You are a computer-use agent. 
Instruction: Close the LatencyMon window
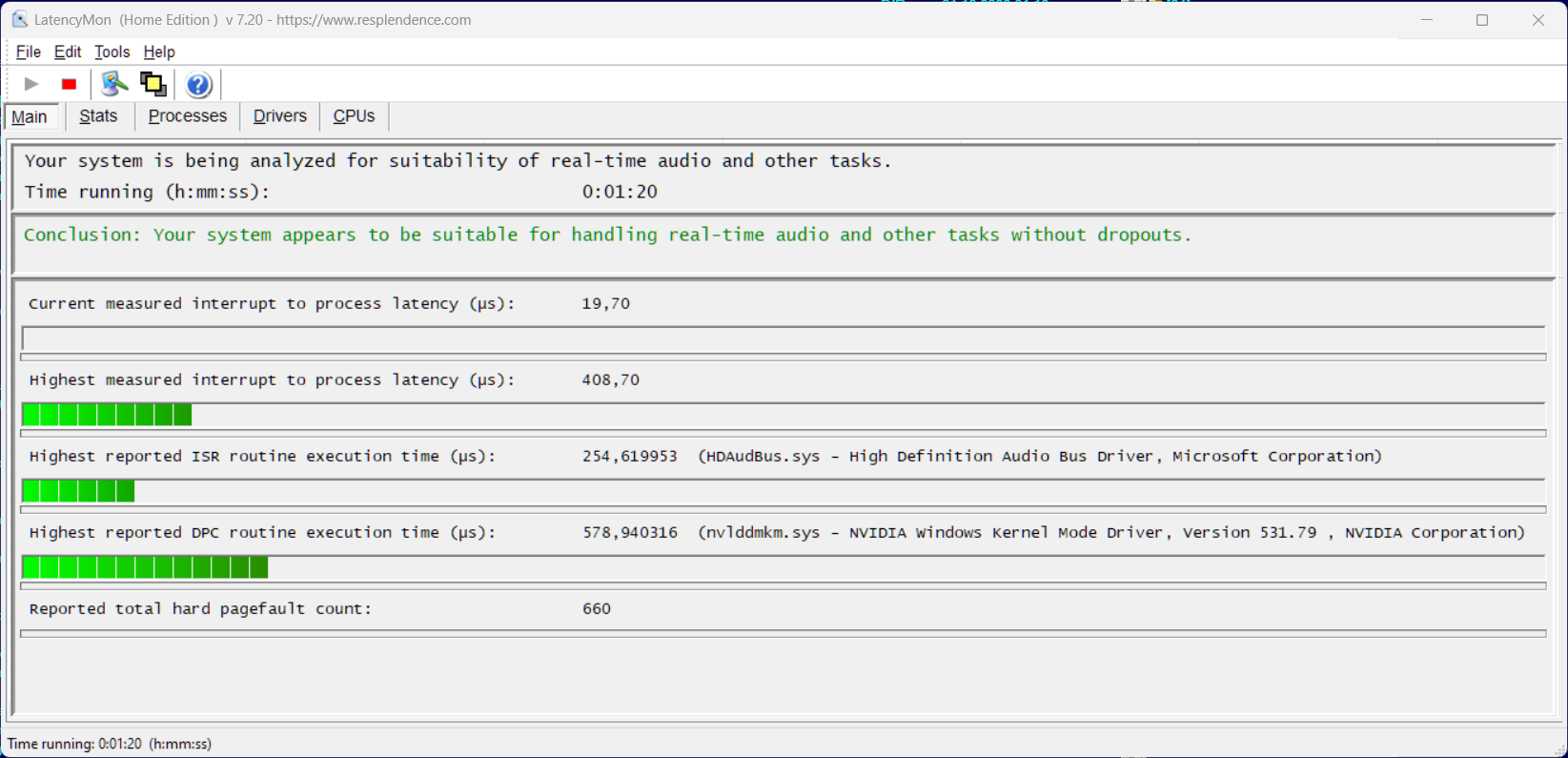coord(1538,20)
